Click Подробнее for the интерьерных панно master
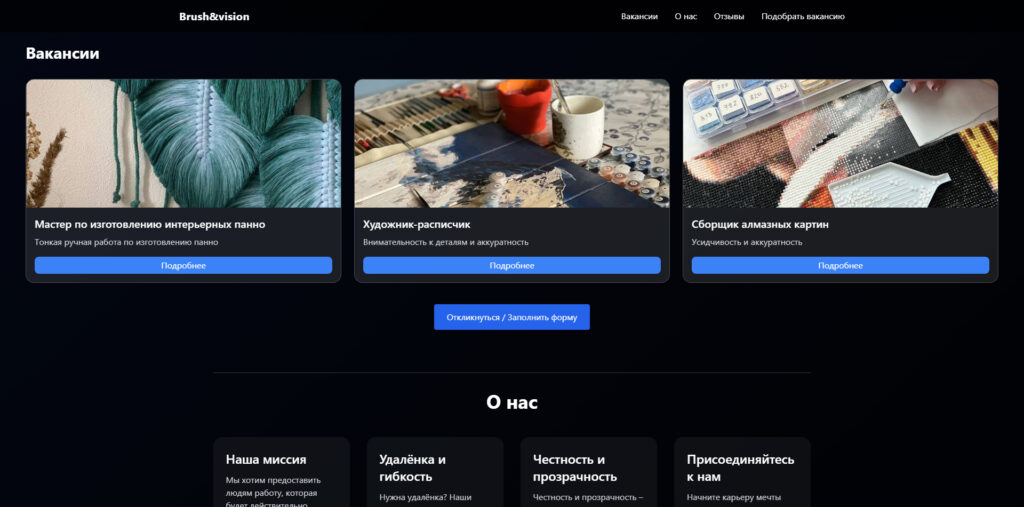This screenshot has width=1024, height=507. [184, 265]
